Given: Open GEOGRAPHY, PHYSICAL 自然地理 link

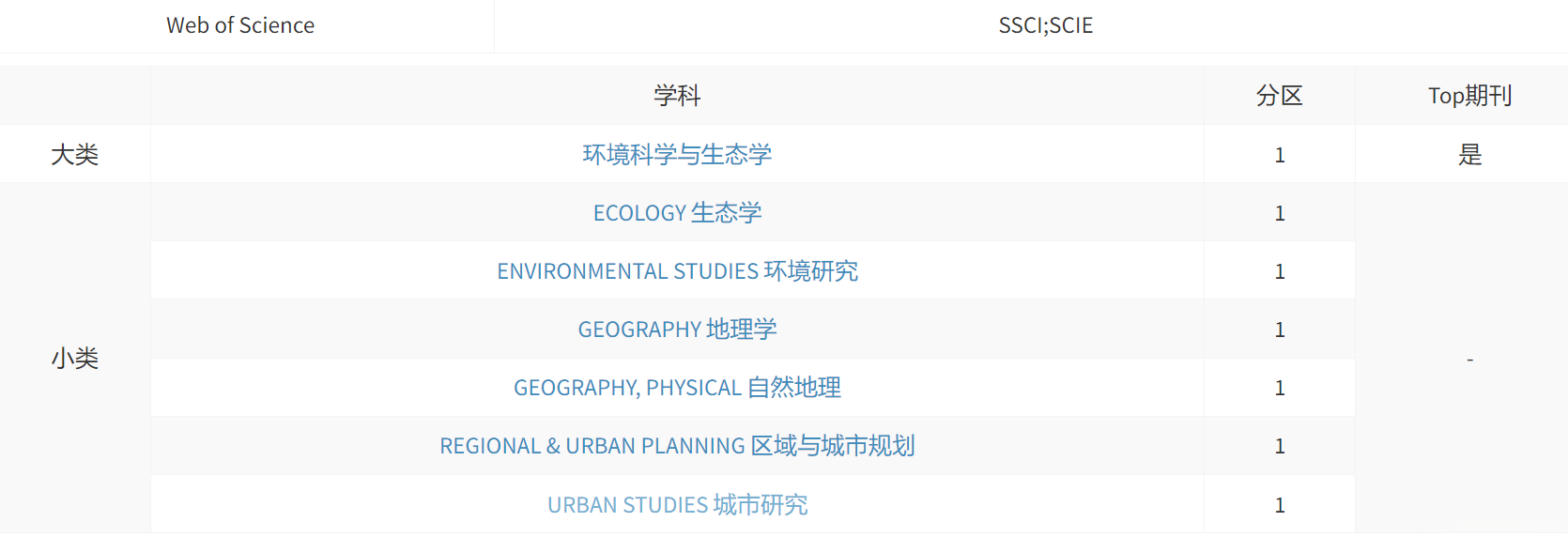Looking at the screenshot, I should tap(677, 388).
